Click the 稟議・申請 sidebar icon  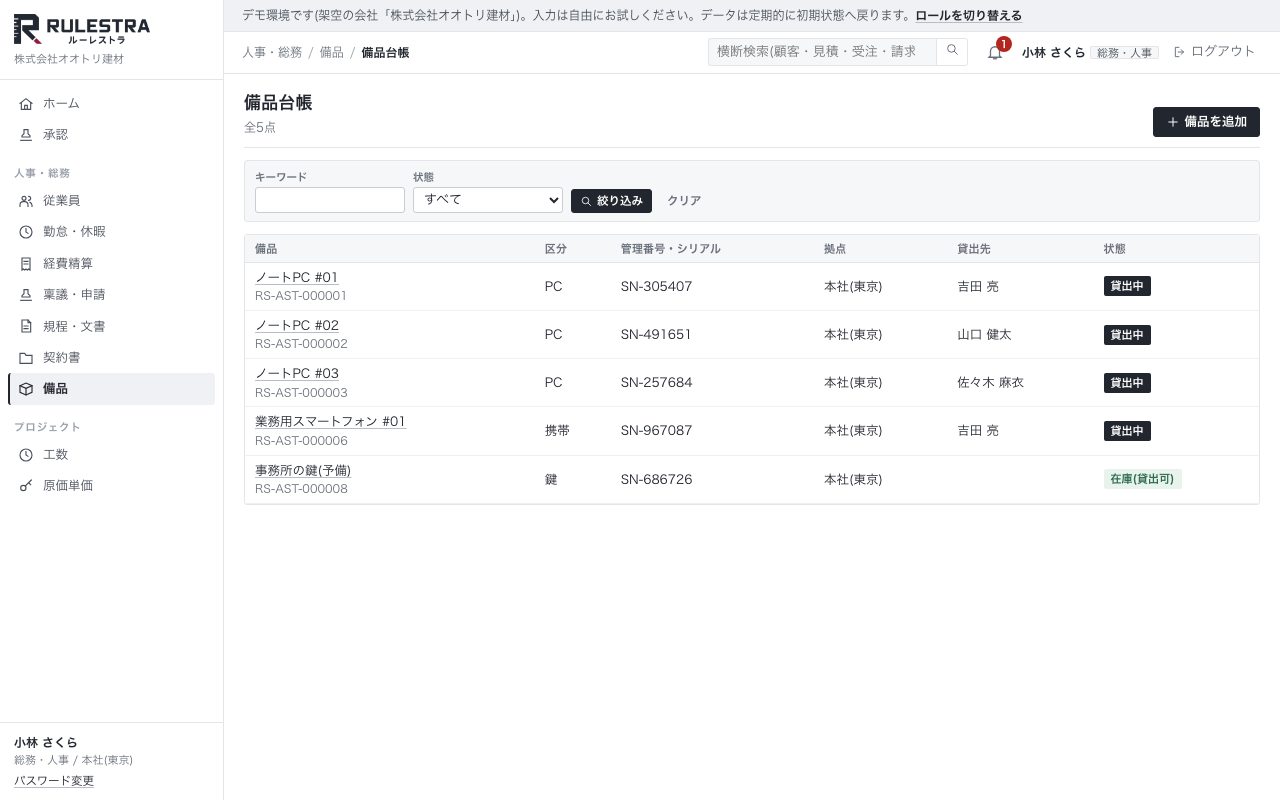(26, 295)
